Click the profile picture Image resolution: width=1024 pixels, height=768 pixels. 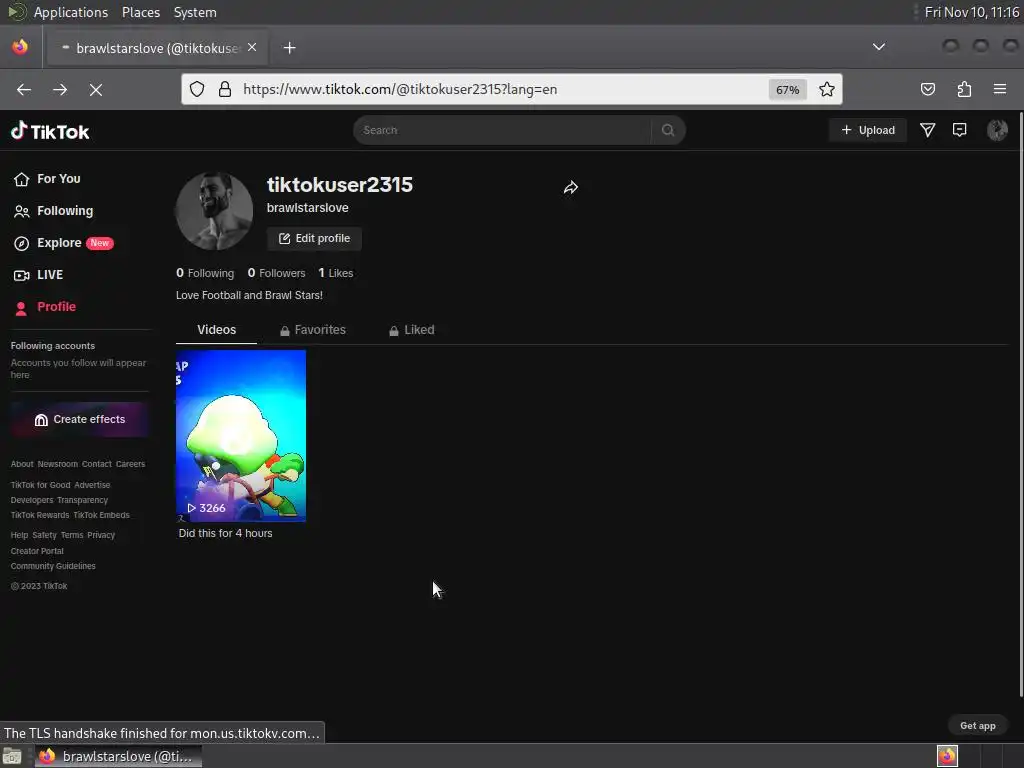(214, 211)
